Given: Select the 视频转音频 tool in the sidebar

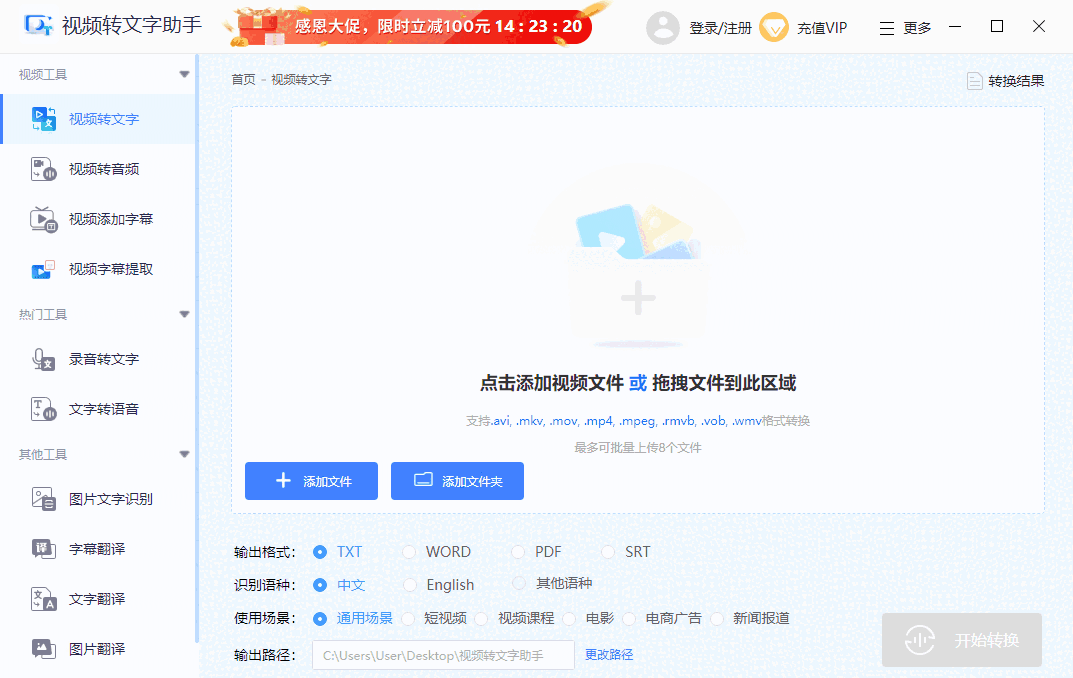Looking at the screenshot, I should point(90,168).
